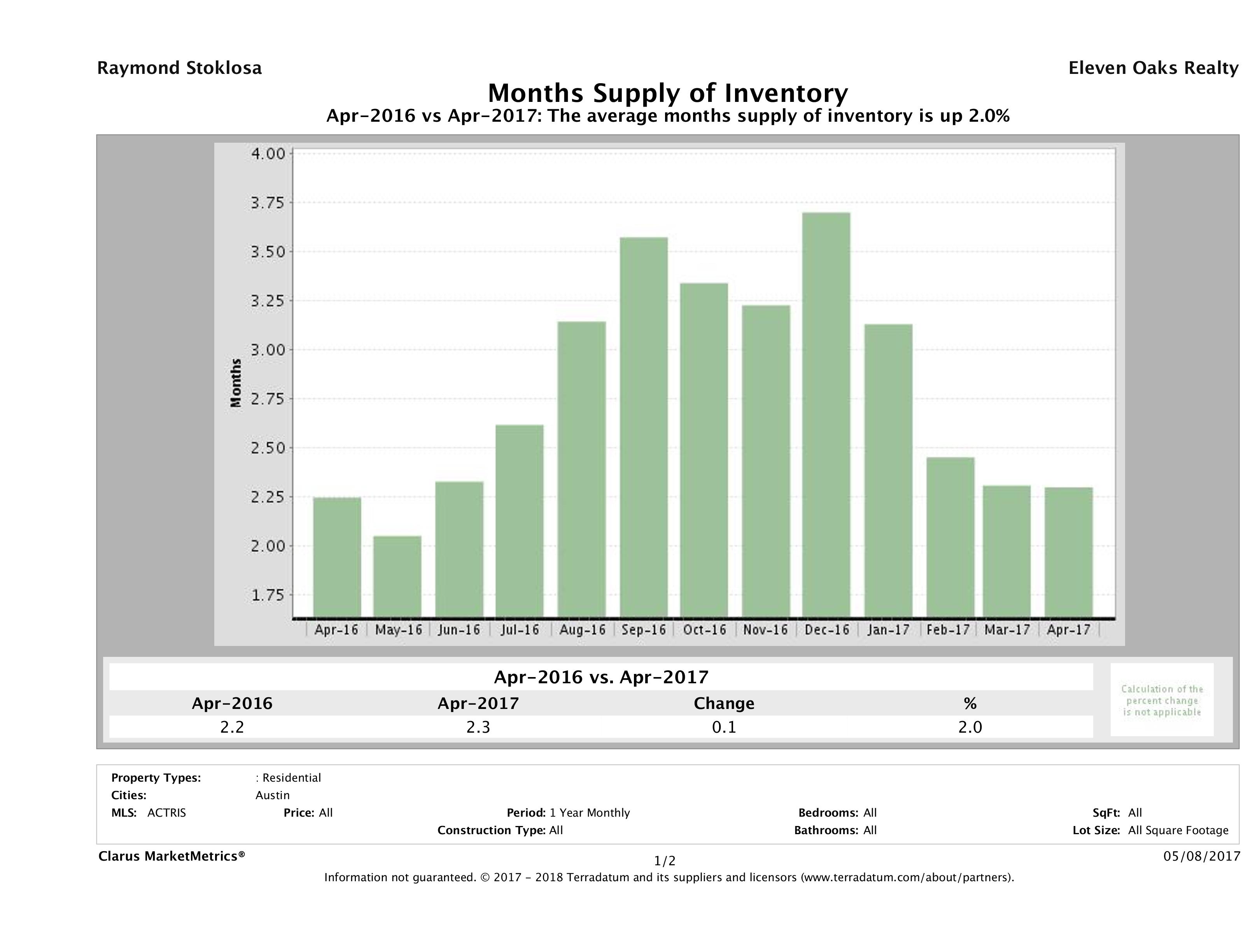Click the Eleven Oaks Realty header
The image size is (1255, 952).
point(1153,68)
